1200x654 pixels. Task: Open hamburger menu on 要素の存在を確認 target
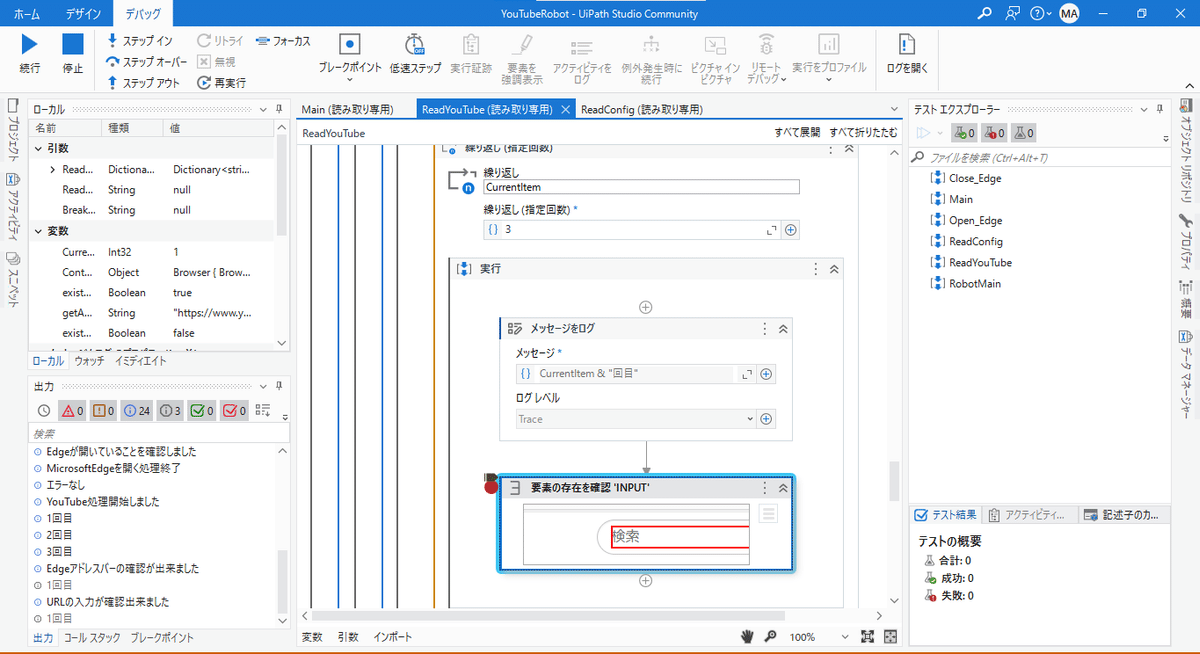pos(768,514)
